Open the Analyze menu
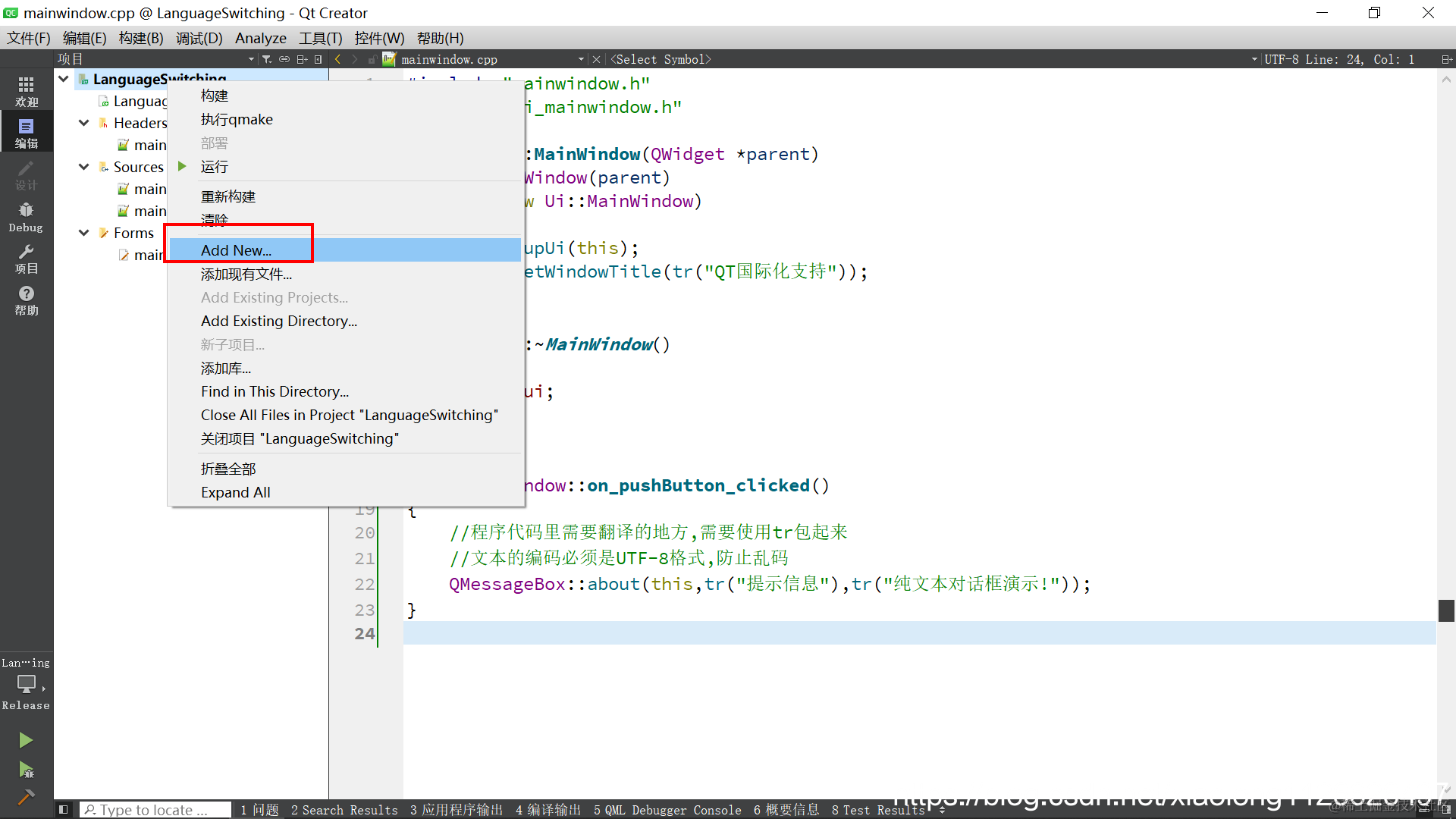Image resolution: width=1456 pixels, height=819 pixels. click(261, 38)
